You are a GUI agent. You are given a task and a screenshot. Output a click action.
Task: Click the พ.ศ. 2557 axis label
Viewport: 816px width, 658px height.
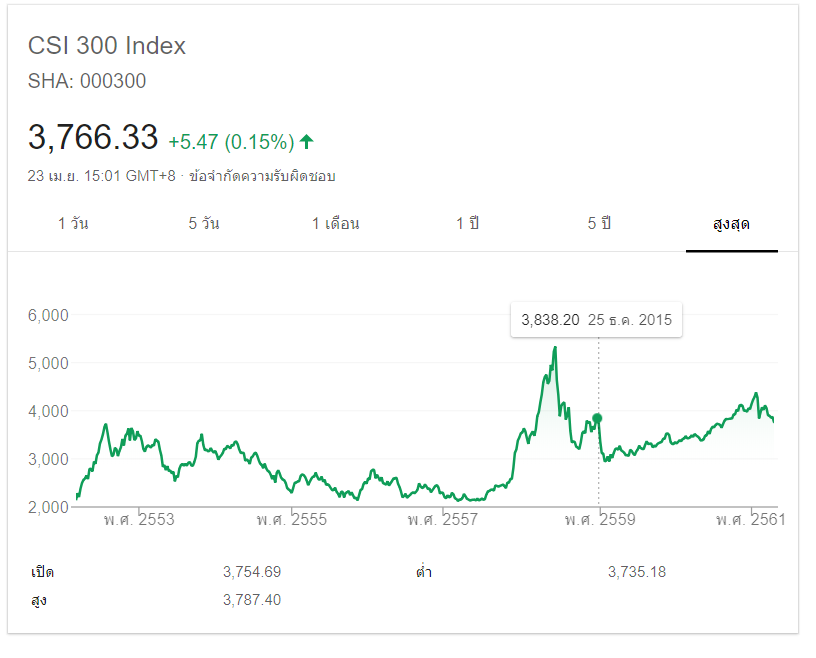tap(443, 520)
